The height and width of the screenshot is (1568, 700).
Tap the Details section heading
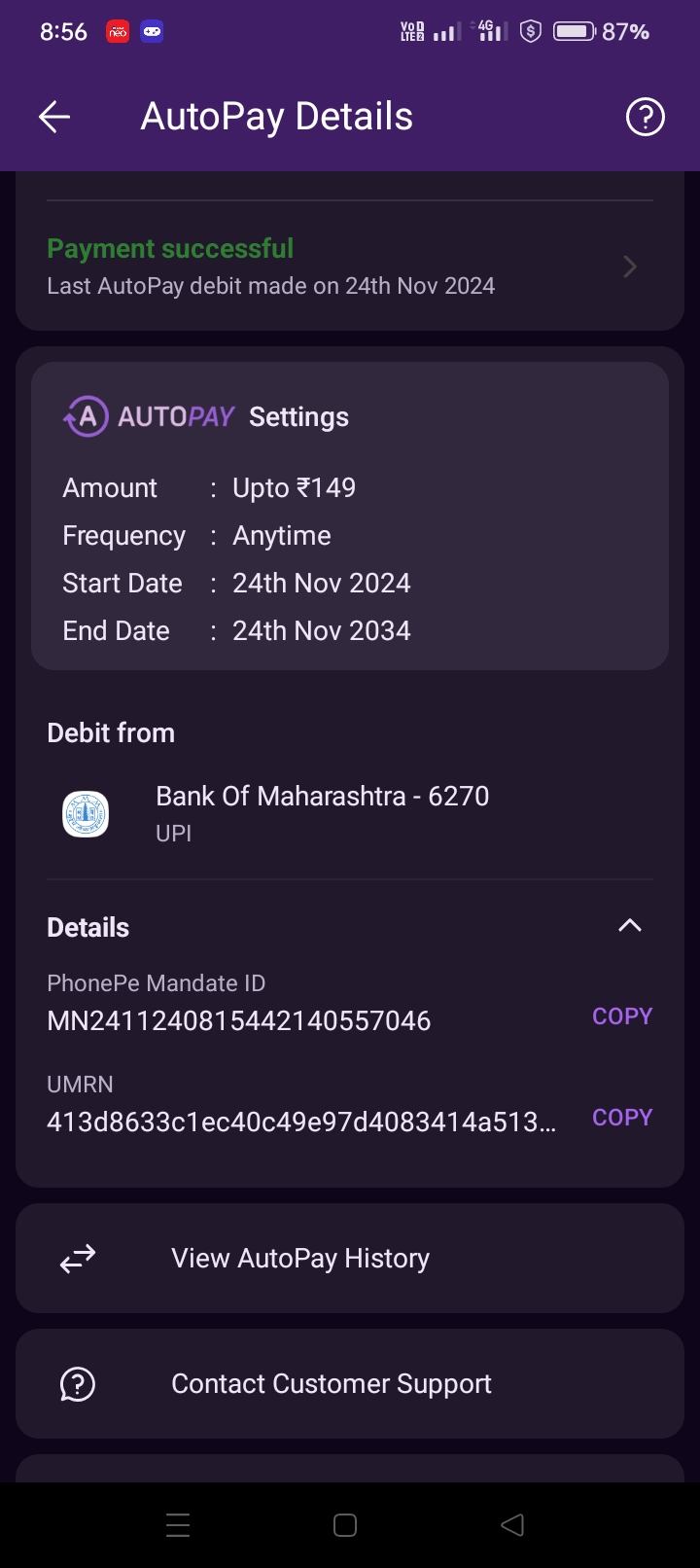point(88,928)
